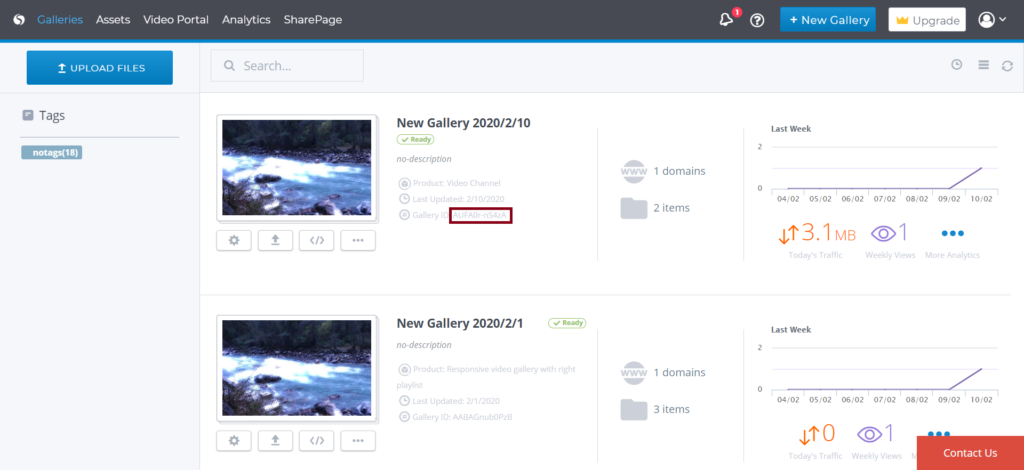
Task: Open the help question mark icon
Action: click(x=757, y=20)
